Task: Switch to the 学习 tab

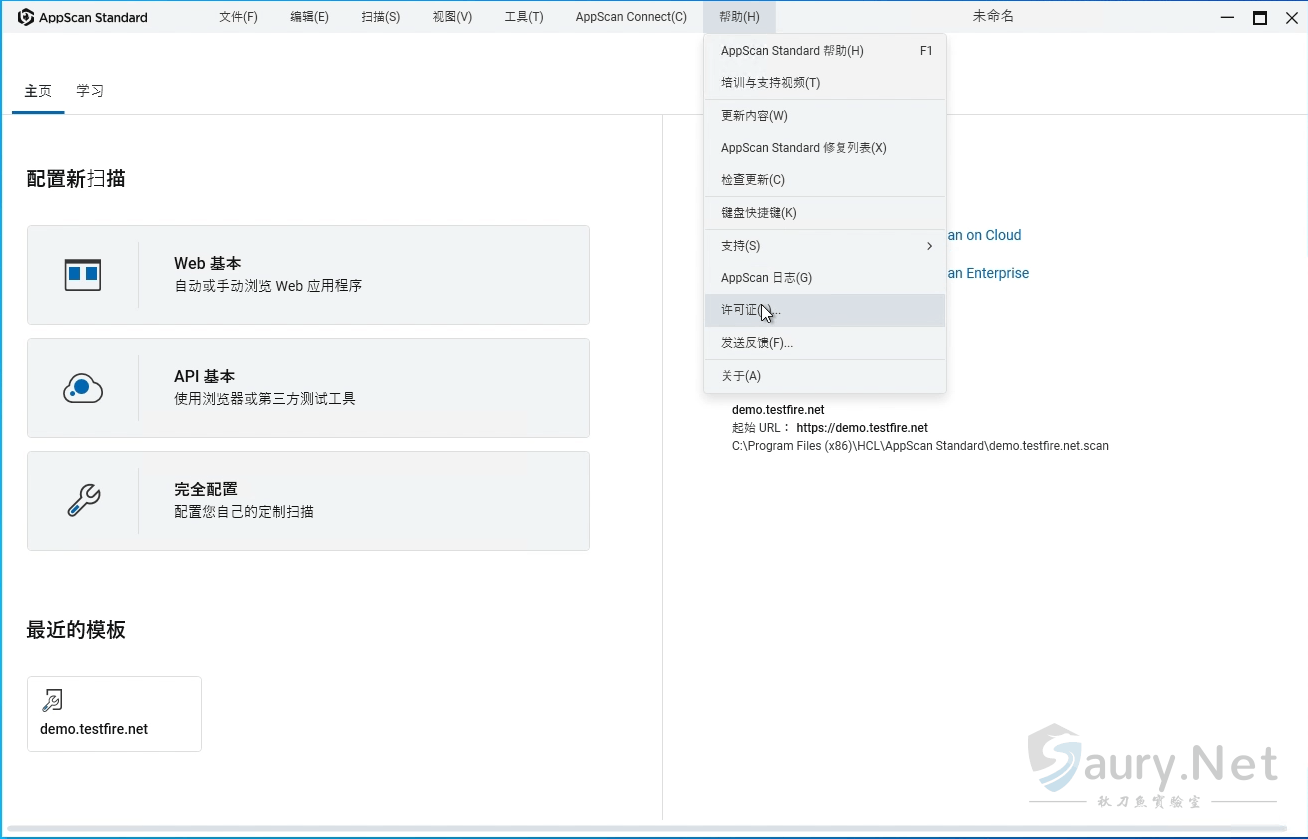Action: click(89, 90)
